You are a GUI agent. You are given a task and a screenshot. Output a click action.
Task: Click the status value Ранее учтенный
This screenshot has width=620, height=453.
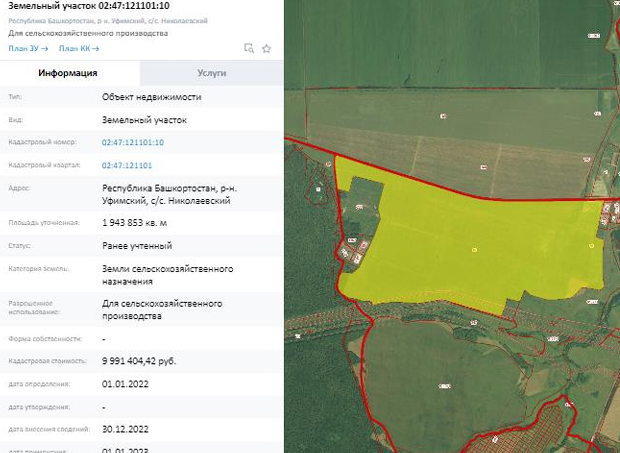[x=137, y=245]
